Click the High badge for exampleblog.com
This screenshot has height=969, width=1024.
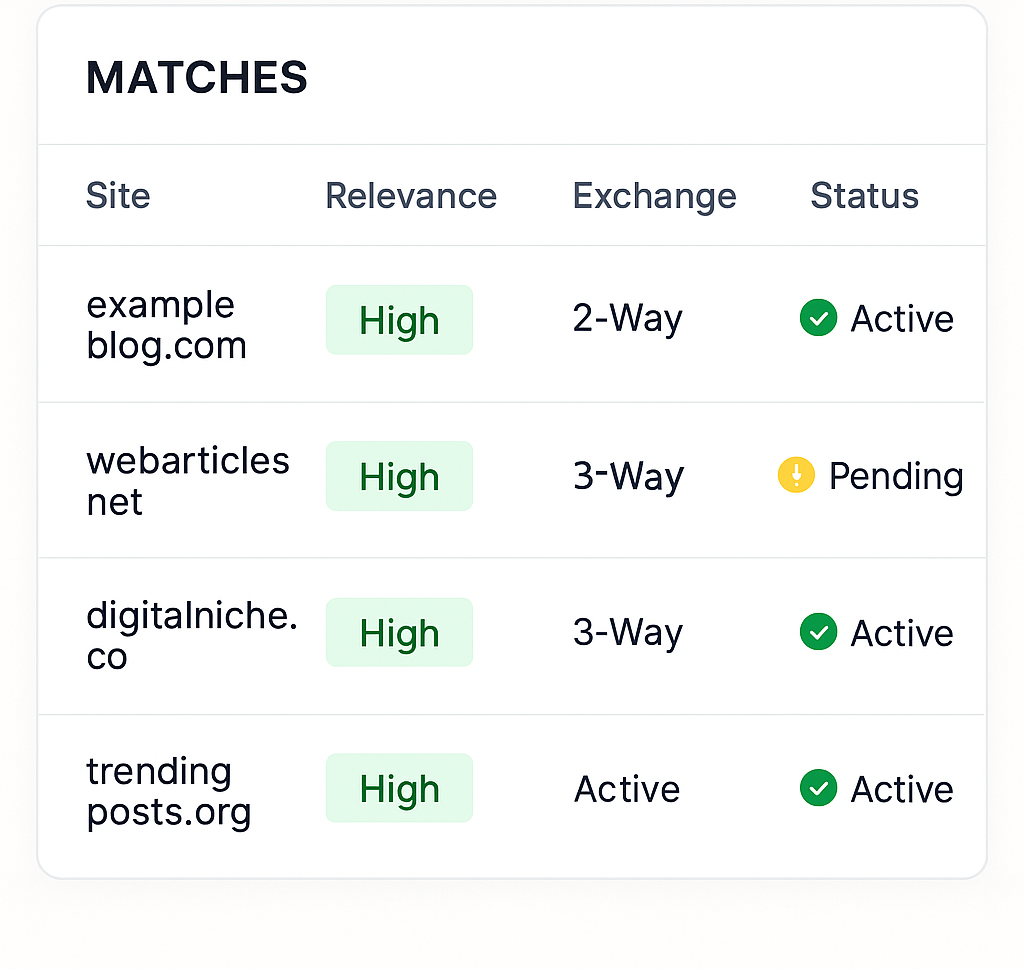click(399, 320)
